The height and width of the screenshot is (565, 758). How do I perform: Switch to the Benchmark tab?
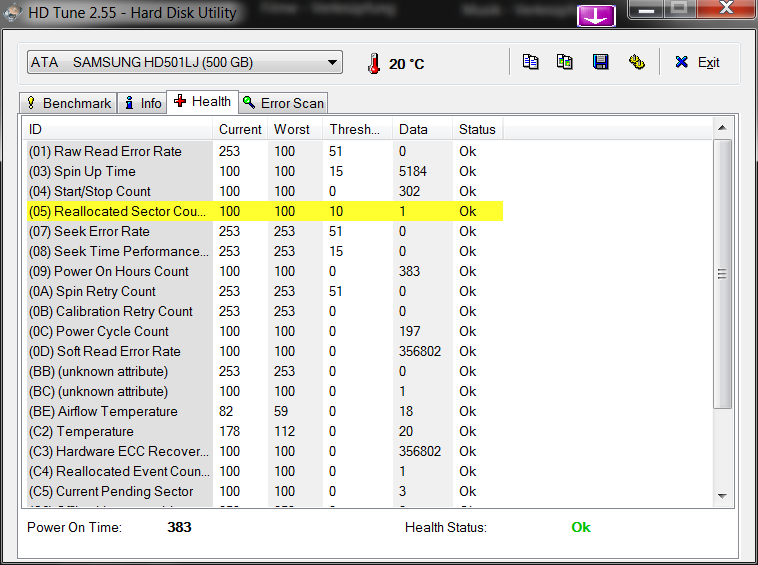68,103
